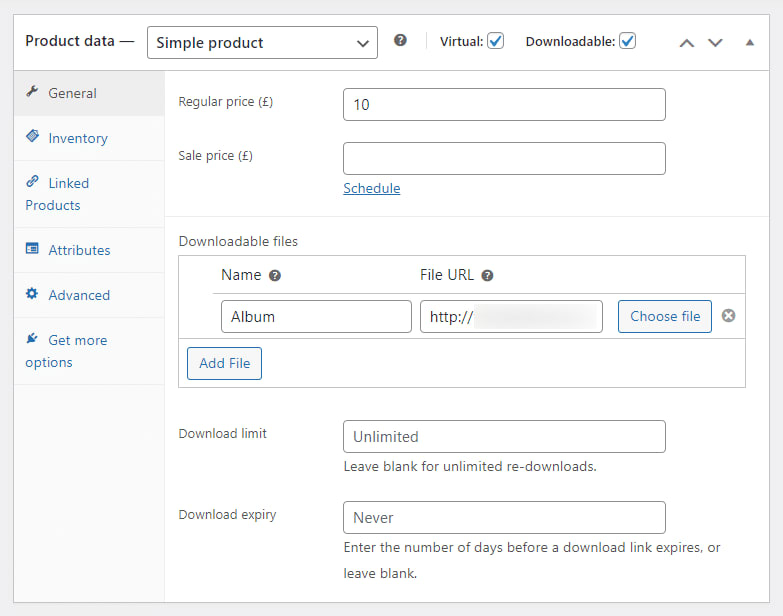Screen dimensions: 783x616
Task: Click the 'Sale price (£)' label
Action: 216,156
